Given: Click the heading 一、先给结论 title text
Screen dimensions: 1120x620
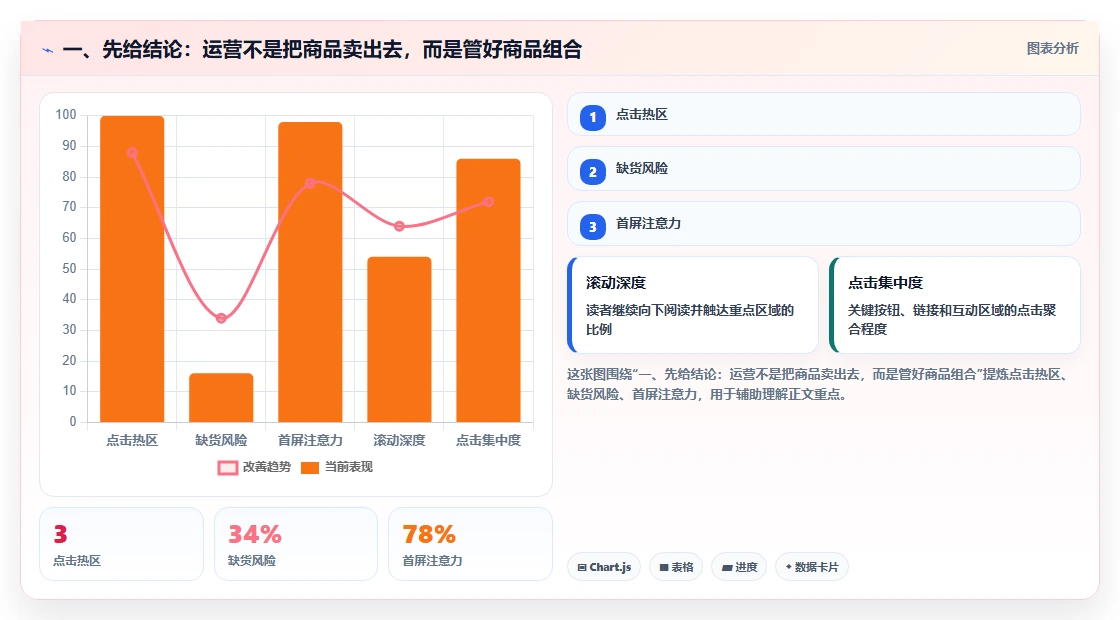Looking at the screenshot, I should [x=322, y=50].
